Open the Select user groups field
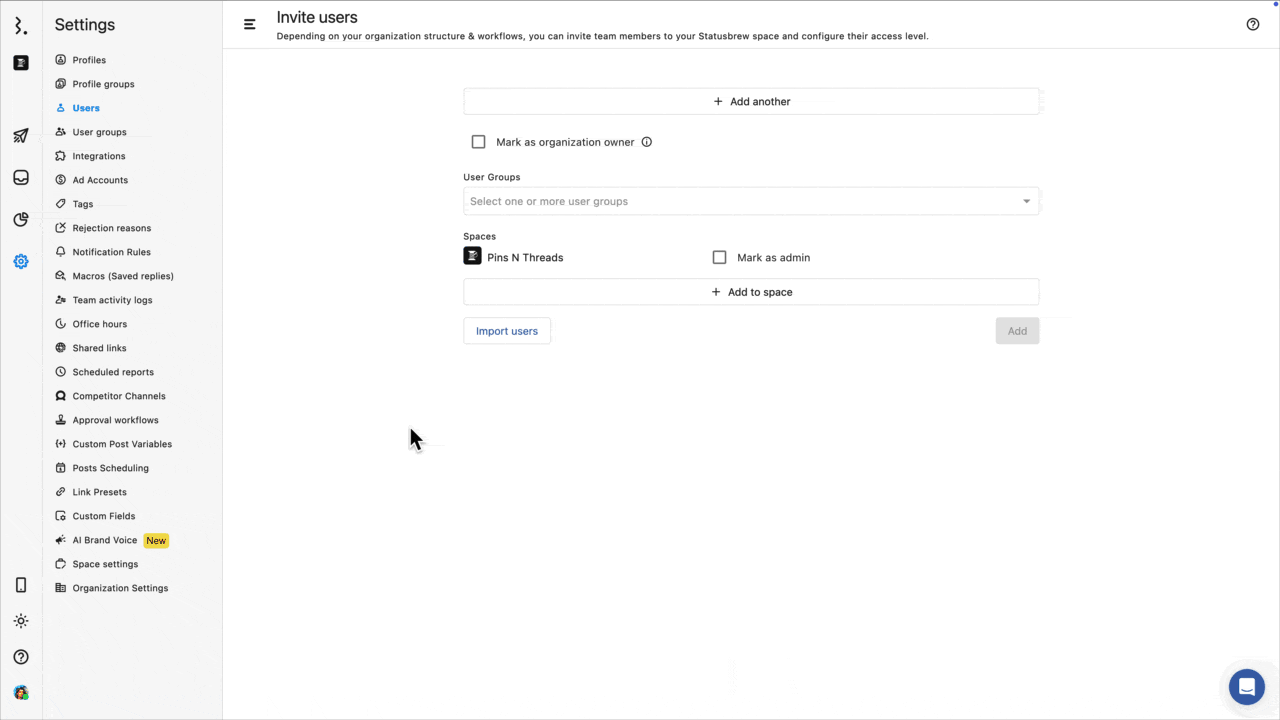Viewport: 1280px width, 720px height. (740, 201)
